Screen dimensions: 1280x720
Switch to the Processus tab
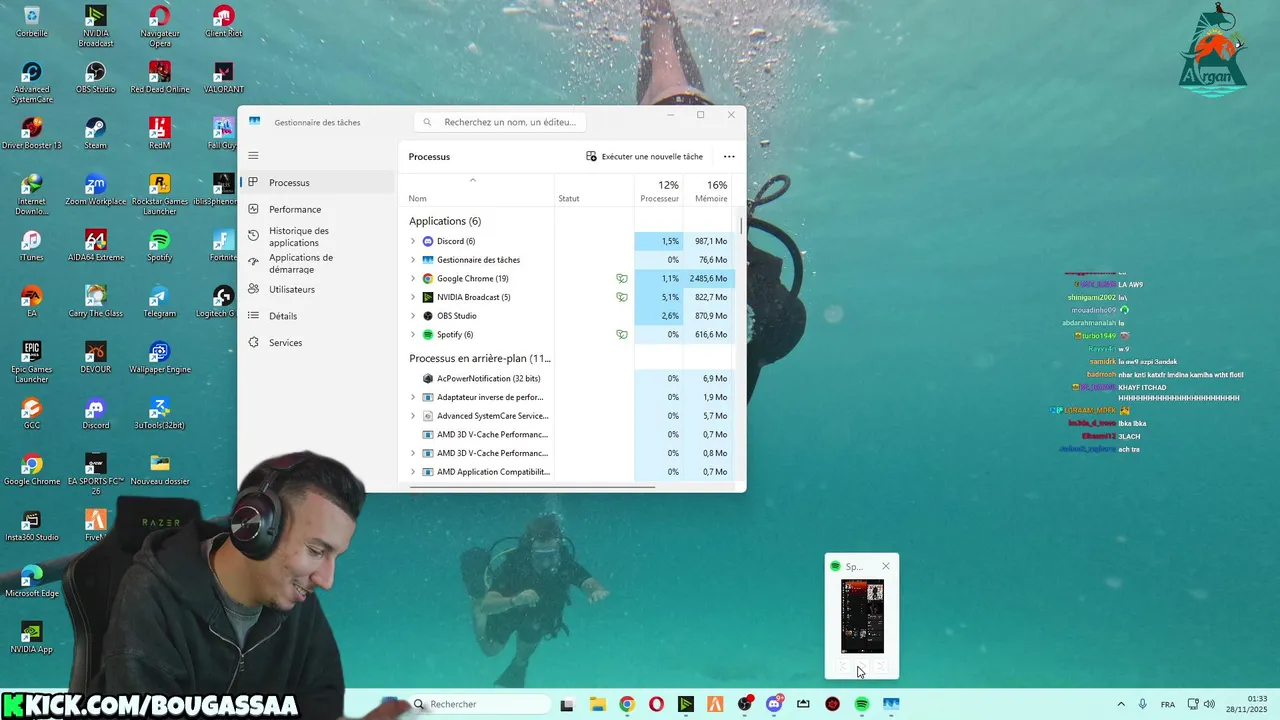point(318,183)
